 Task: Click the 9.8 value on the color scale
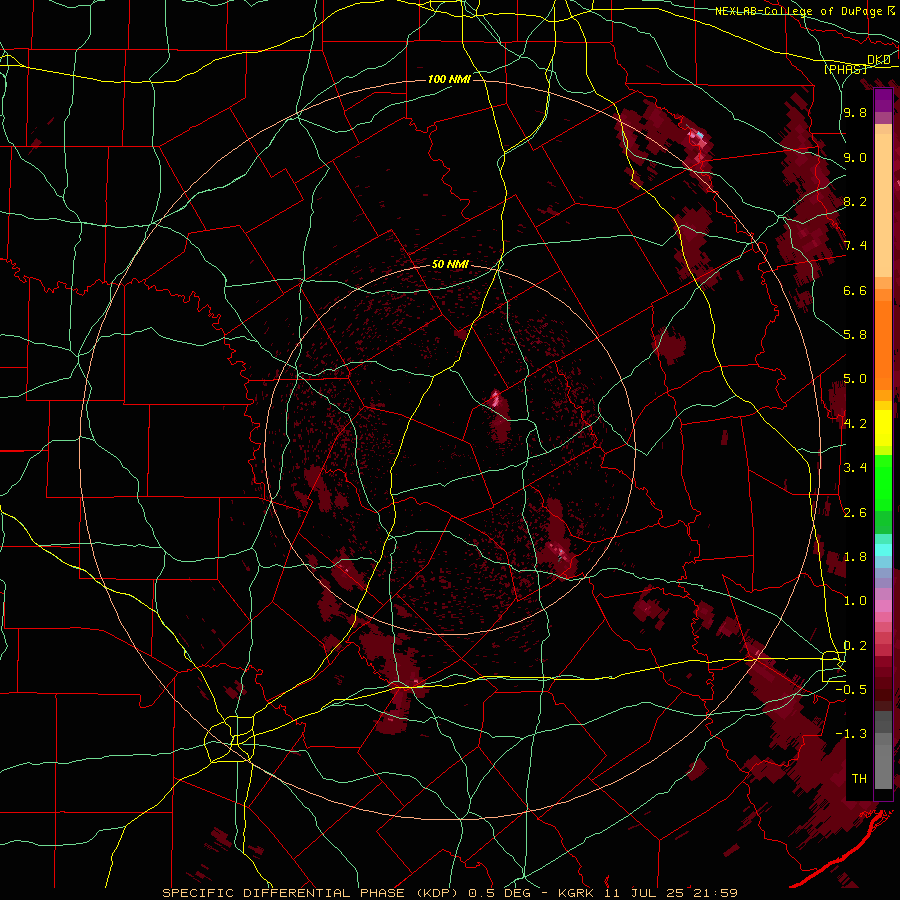coord(855,112)
